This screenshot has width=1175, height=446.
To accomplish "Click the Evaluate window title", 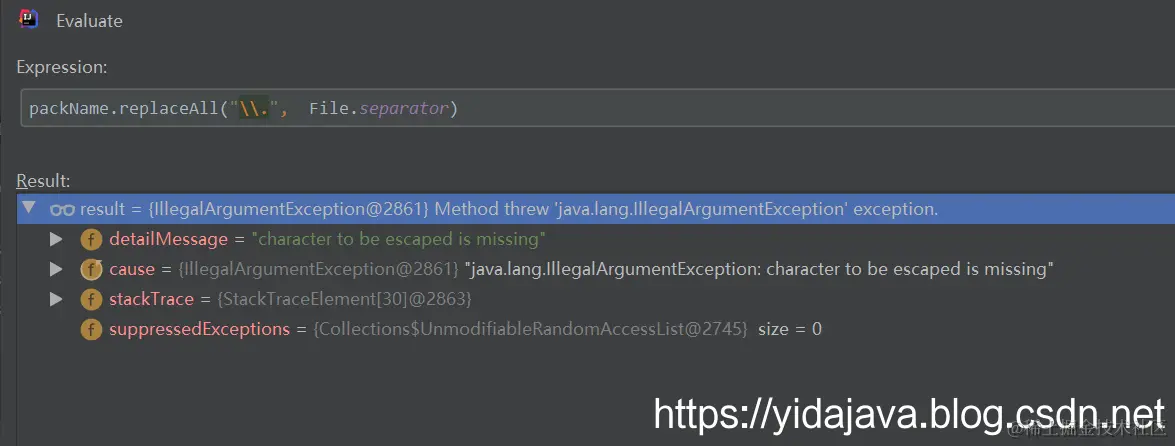I will 89,21.
